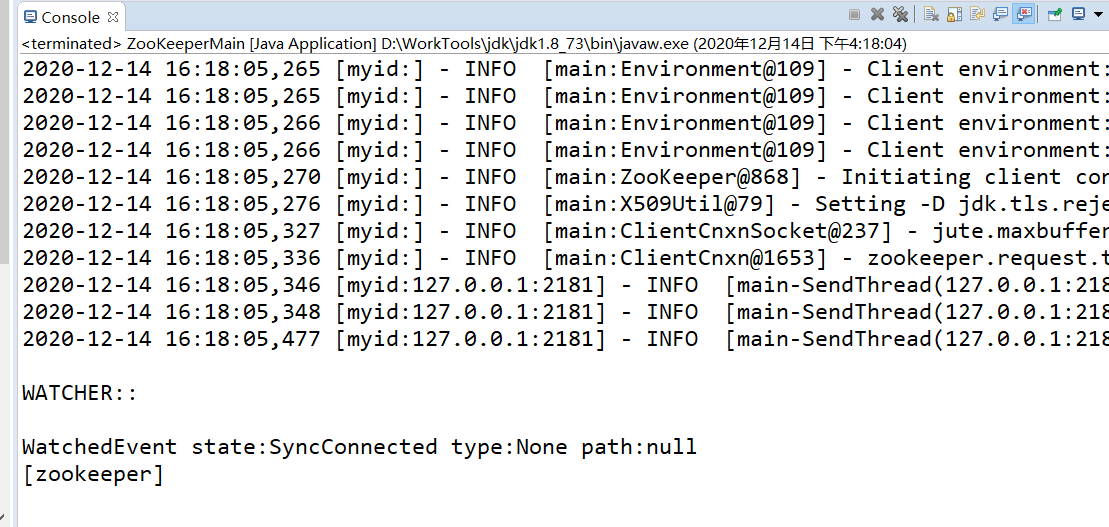
Task: Pin the console with the pushpin icon
Action: point(1055,14)
